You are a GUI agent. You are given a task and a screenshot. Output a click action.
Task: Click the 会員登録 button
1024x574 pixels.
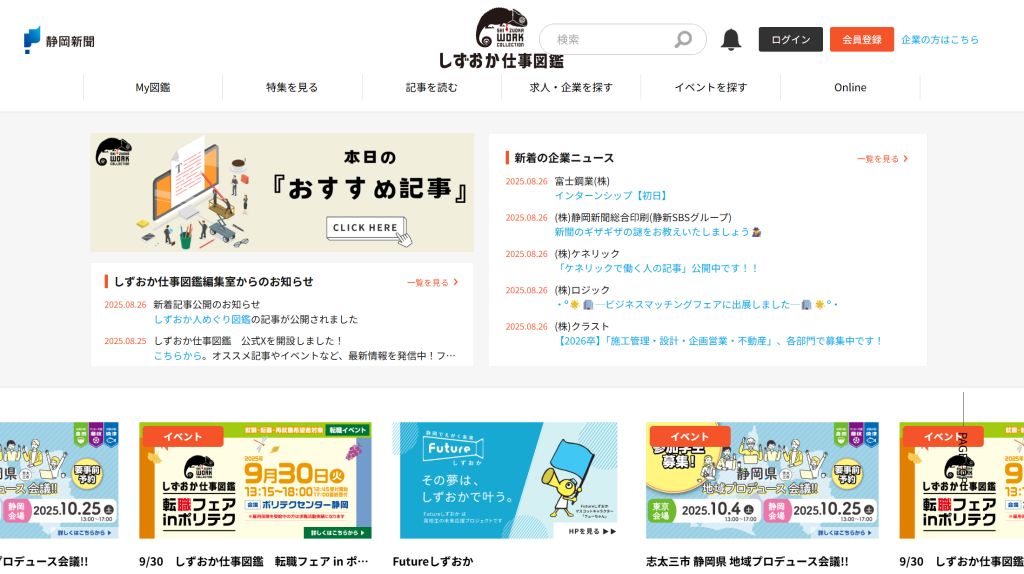pyautogui.click(x=861, y=39)
